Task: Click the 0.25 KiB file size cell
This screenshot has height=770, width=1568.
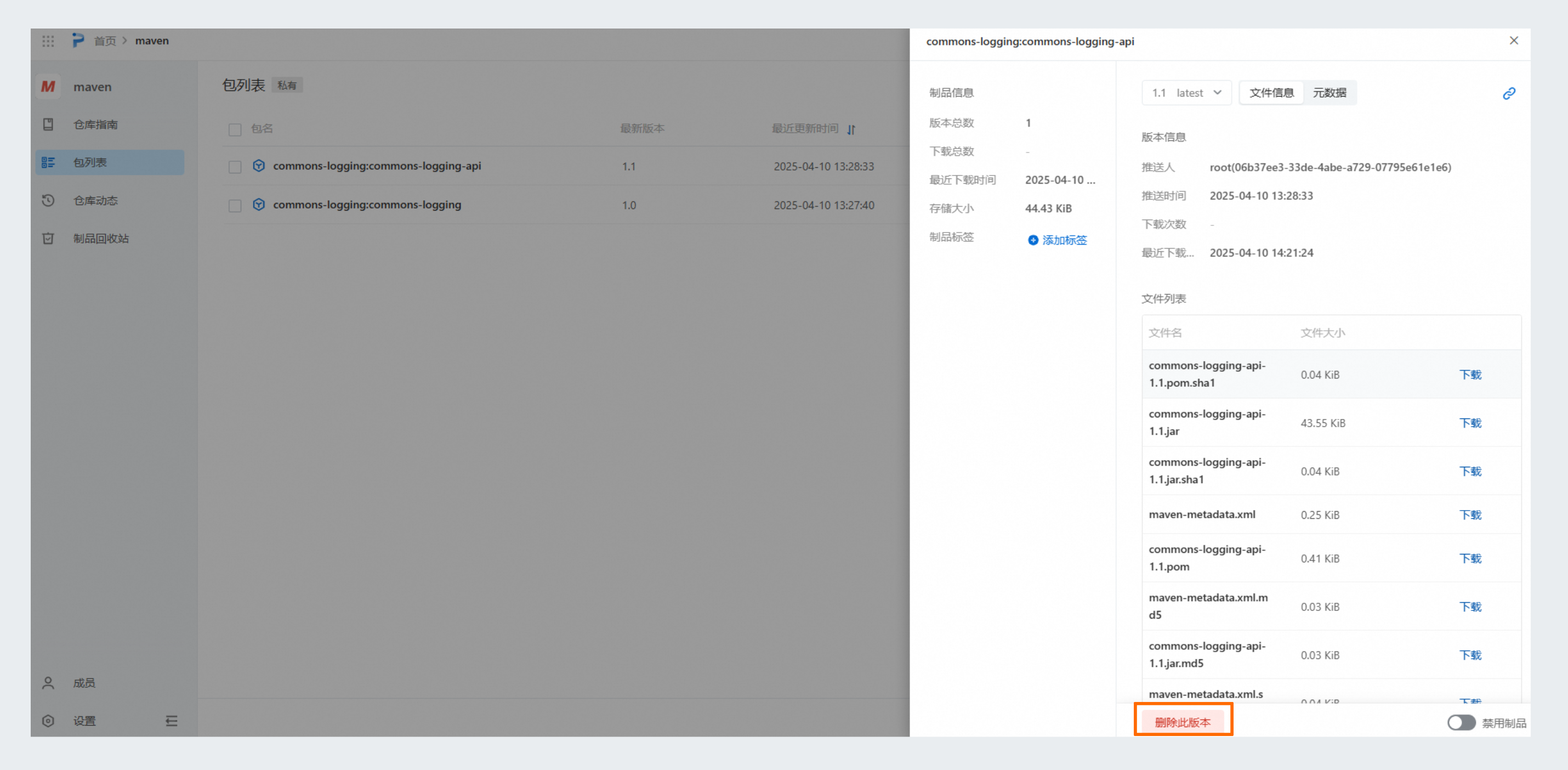Action: click(1320, 515)
